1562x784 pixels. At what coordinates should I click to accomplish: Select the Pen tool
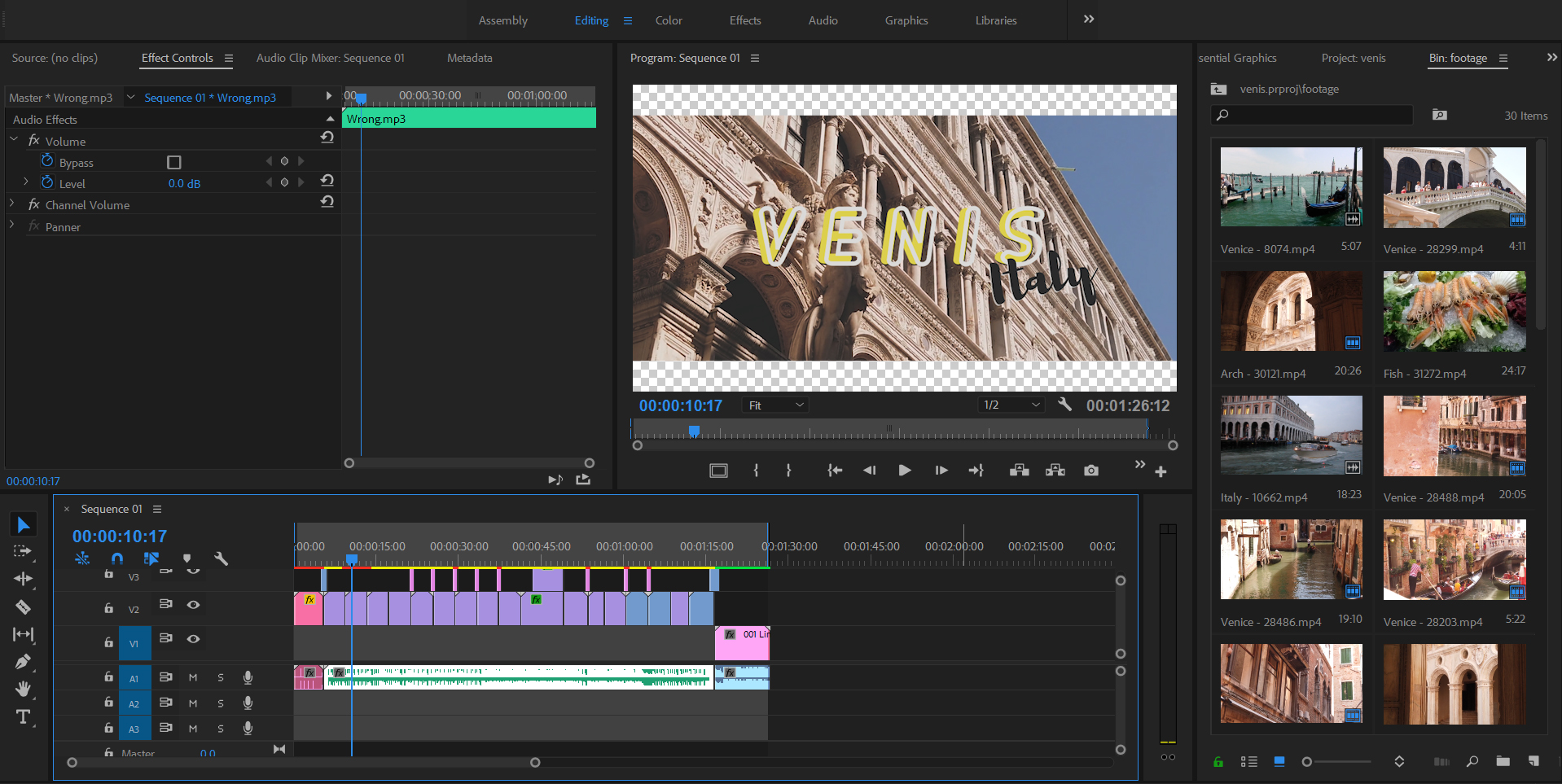[23, 662]
